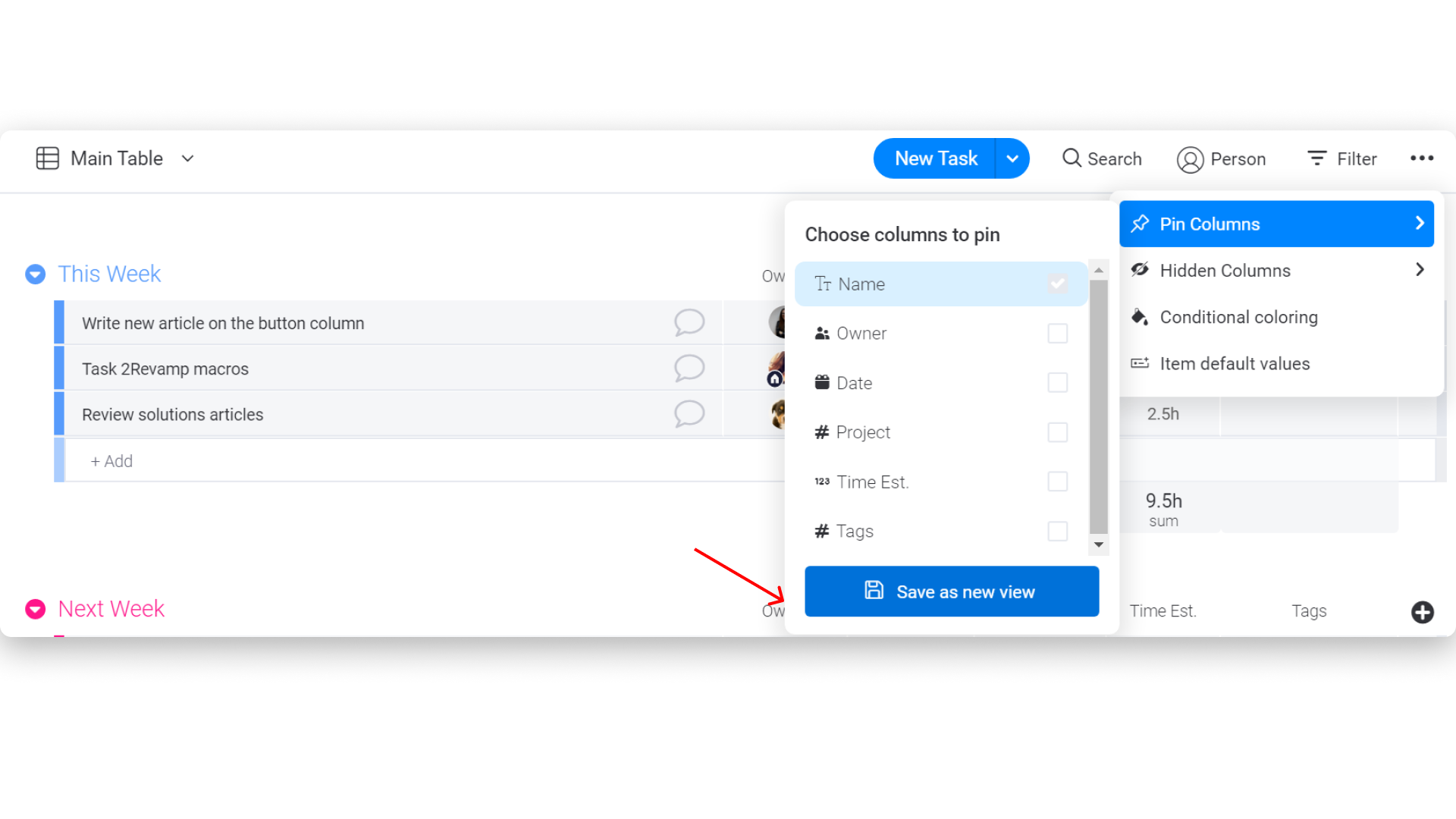Click the crossed-eye Hidden Columns icon
The height and width of the screenshot is (819, 1456).
click(x=1140, y=270)
